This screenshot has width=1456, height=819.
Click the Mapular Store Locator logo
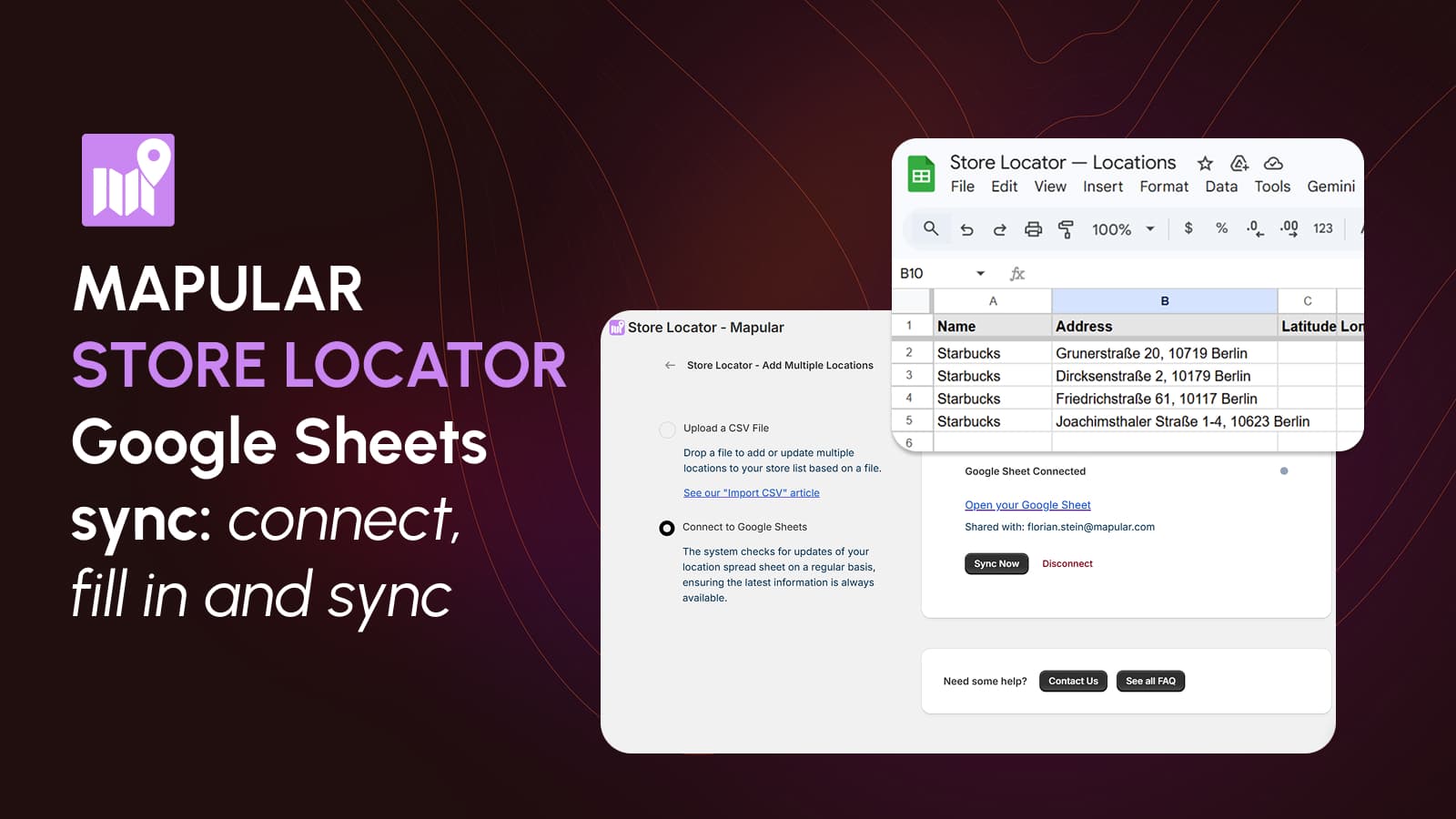coord(127,178)
